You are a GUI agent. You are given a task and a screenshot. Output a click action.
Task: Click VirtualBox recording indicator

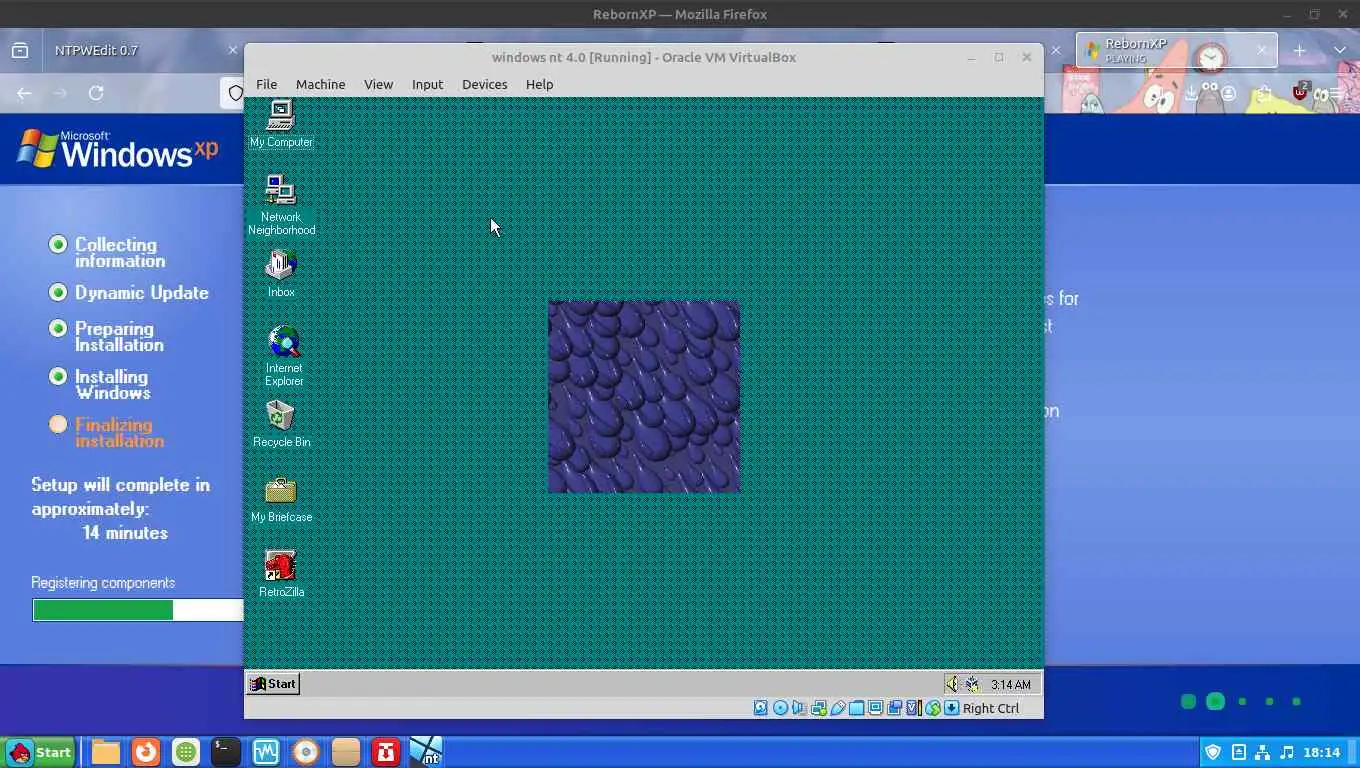(894, 708)
